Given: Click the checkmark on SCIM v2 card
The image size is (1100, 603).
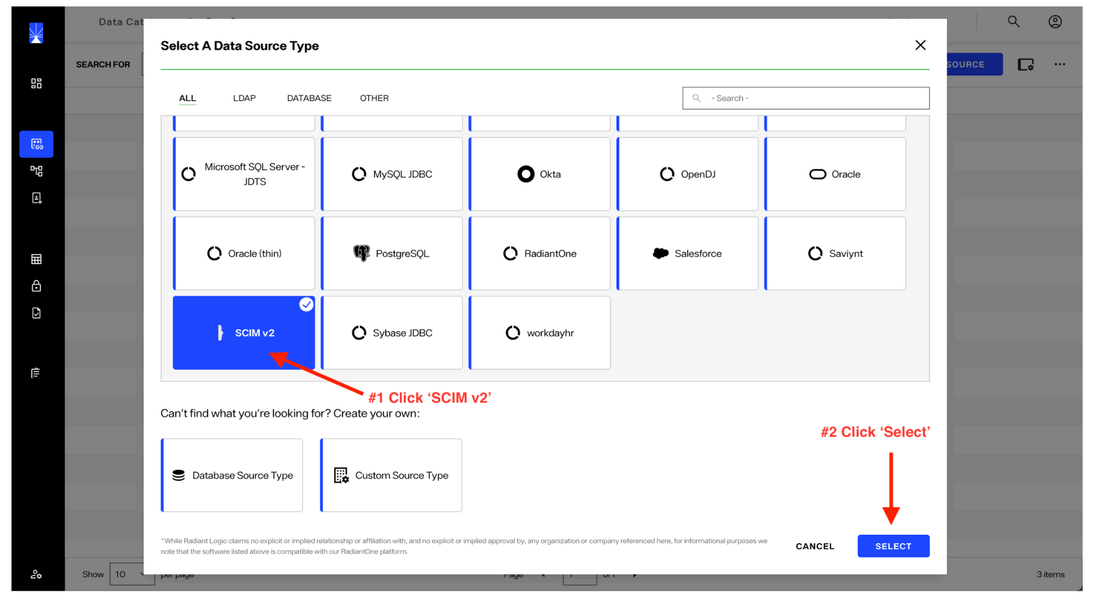Looking at the screenshot, I should 306,304.
